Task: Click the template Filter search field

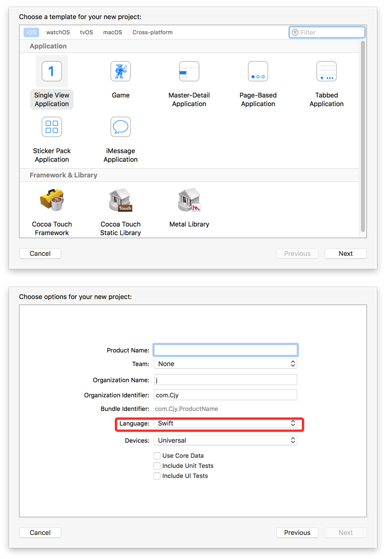Action: coord(327,32)
